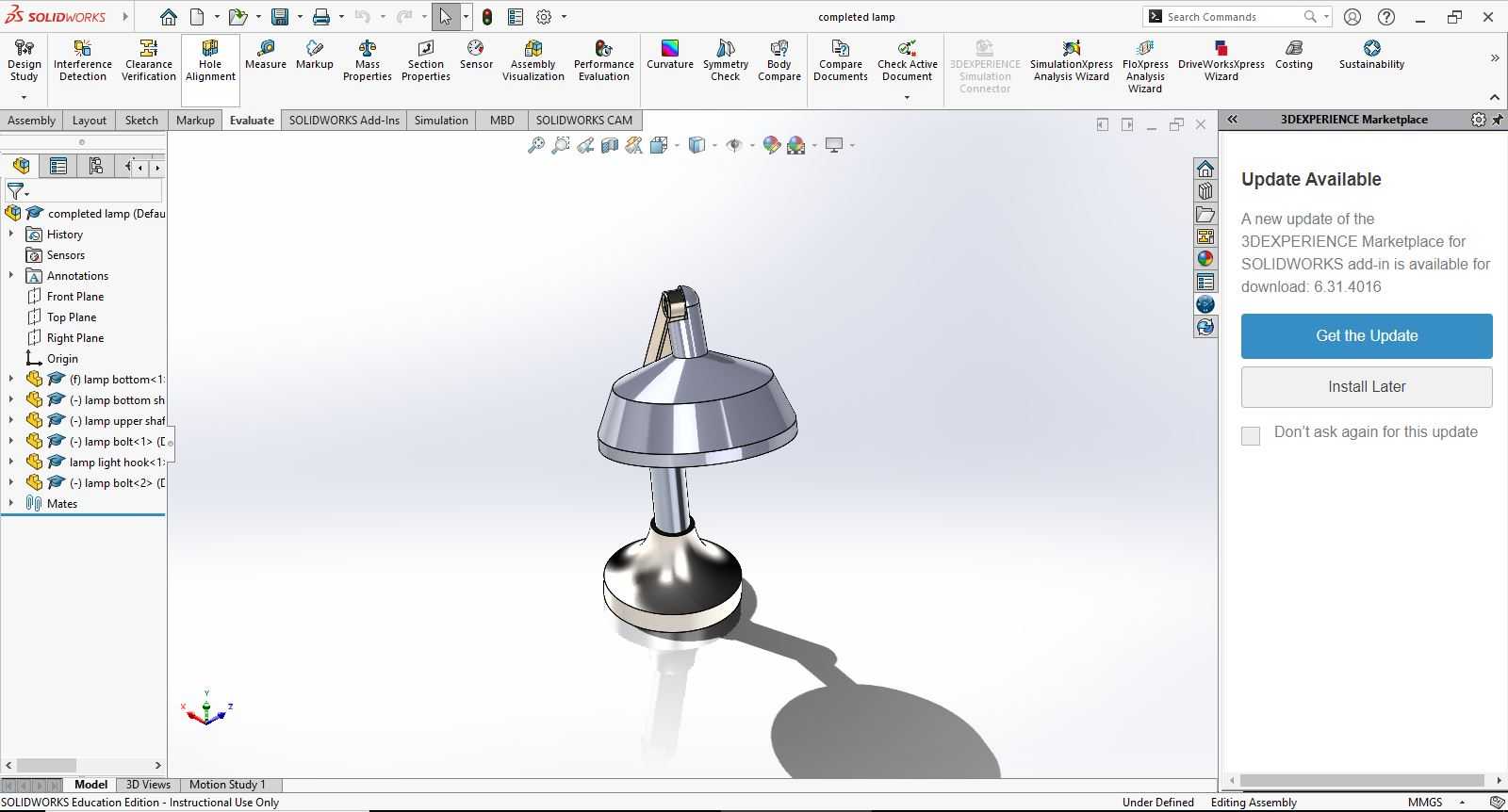Open Body Compare tool

click(x=779, y=60)
